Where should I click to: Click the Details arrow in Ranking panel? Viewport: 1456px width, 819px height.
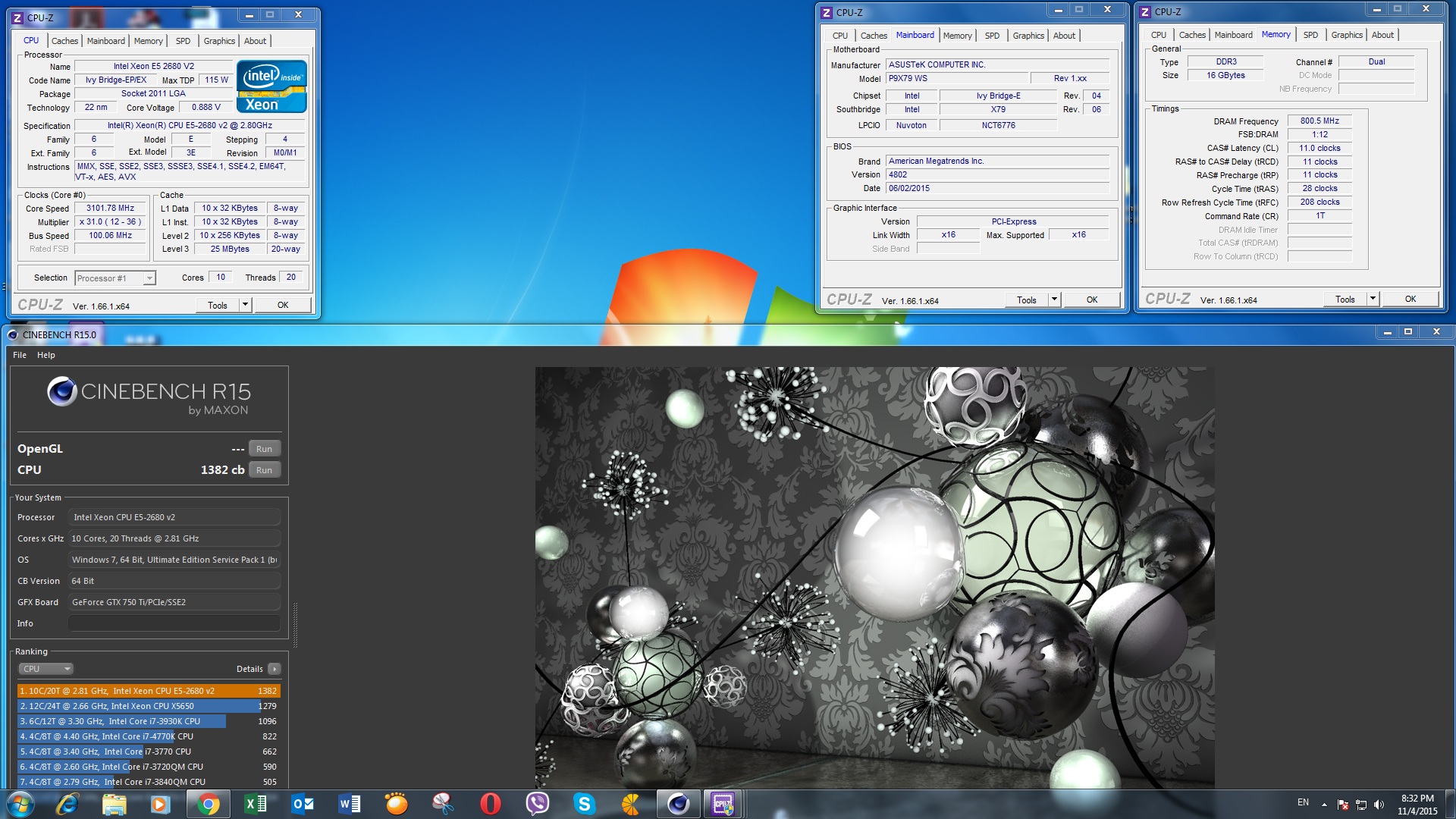275,669
